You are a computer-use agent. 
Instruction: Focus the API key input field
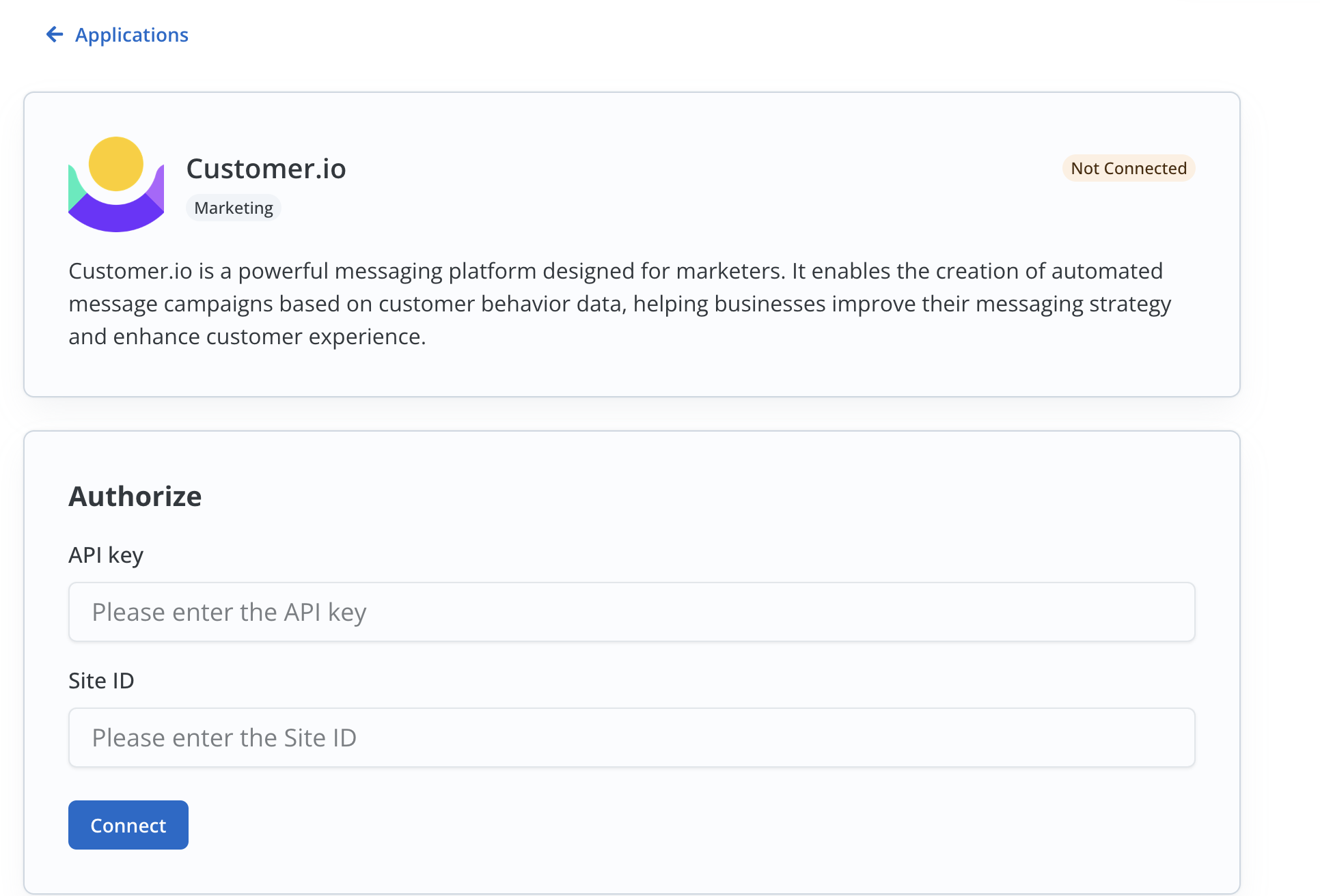pyautogui.click(x=631, y=612)
